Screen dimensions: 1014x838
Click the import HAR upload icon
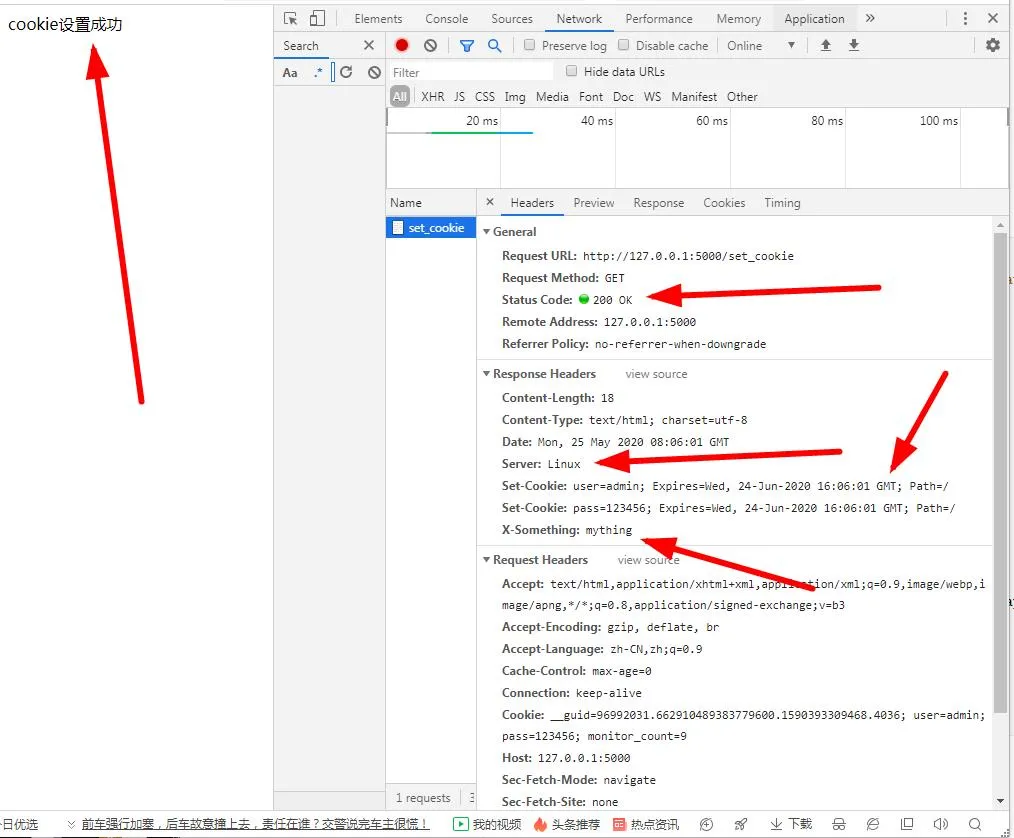(826, 46)
